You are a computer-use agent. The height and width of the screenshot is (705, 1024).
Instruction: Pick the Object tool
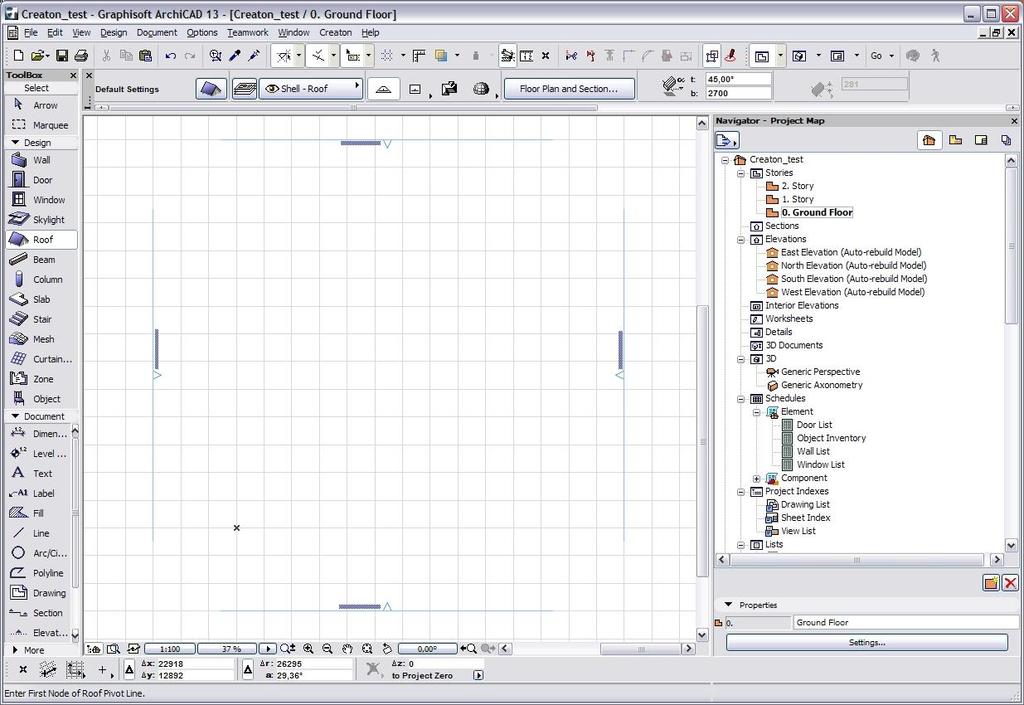tap(40, 399)
